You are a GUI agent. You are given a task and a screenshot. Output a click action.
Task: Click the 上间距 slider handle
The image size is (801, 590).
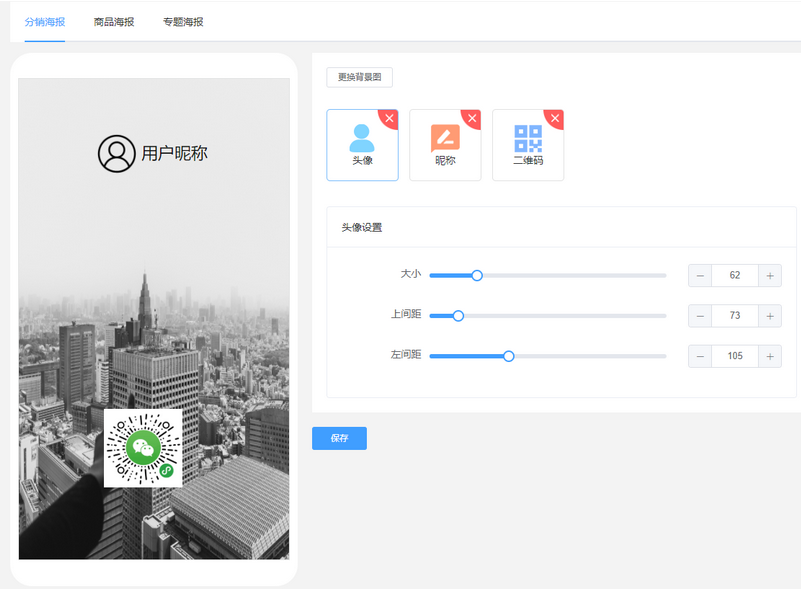pyautogui.click(x=458, y=316)
